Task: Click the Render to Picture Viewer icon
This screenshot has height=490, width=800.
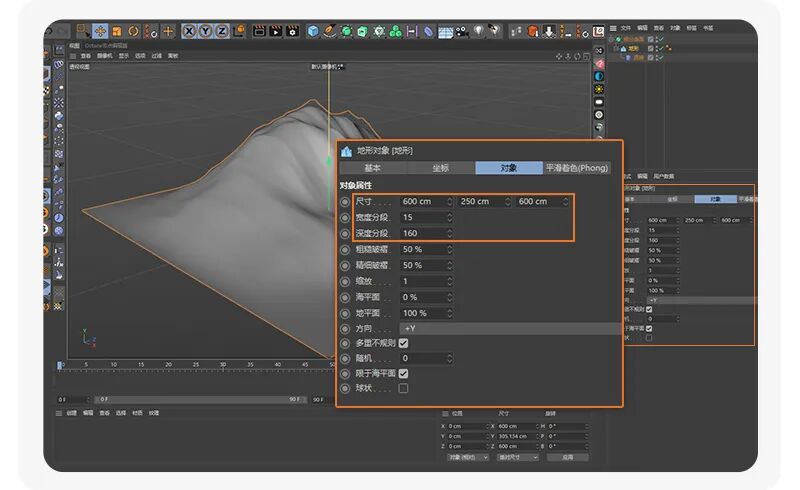Action: coord(276,31)
